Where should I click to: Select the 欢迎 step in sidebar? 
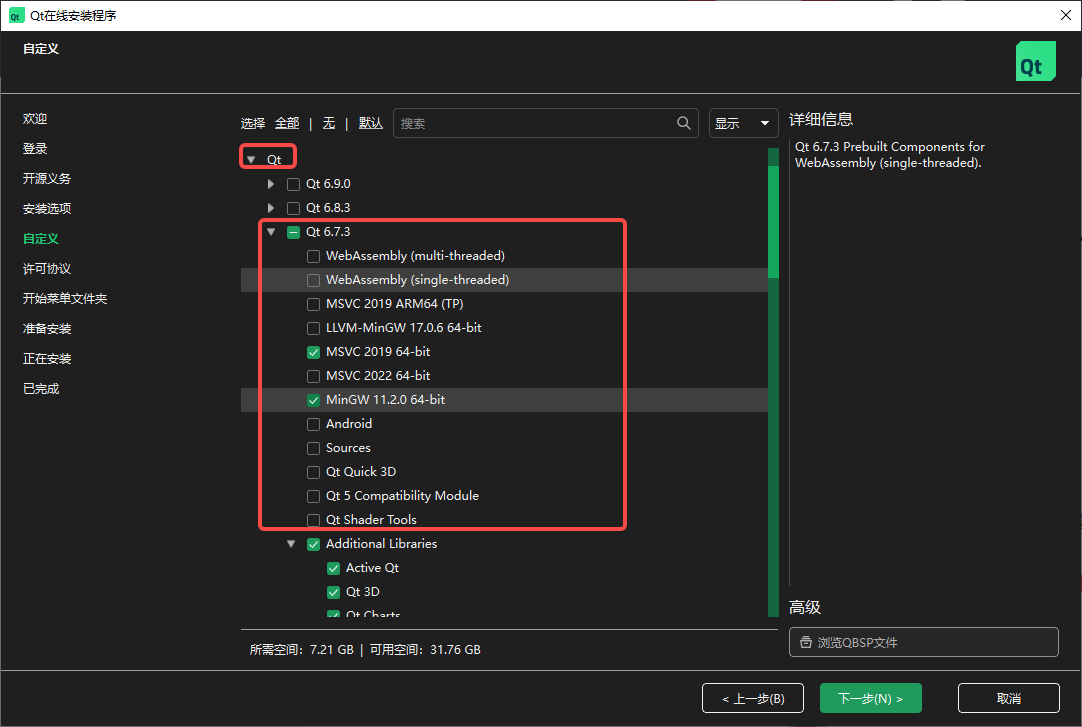(35, 119)
